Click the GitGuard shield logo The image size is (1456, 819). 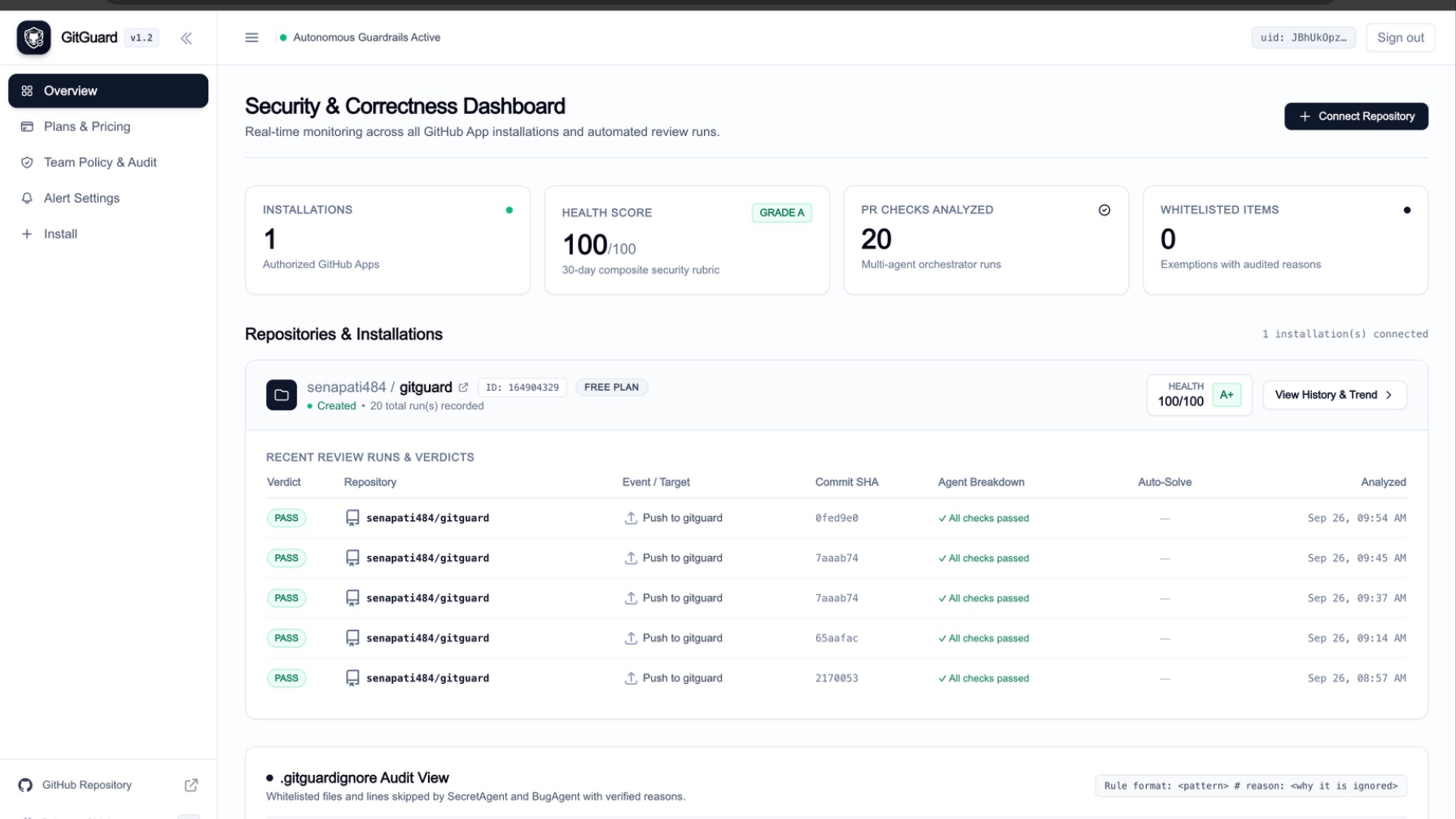click(33, 37)
